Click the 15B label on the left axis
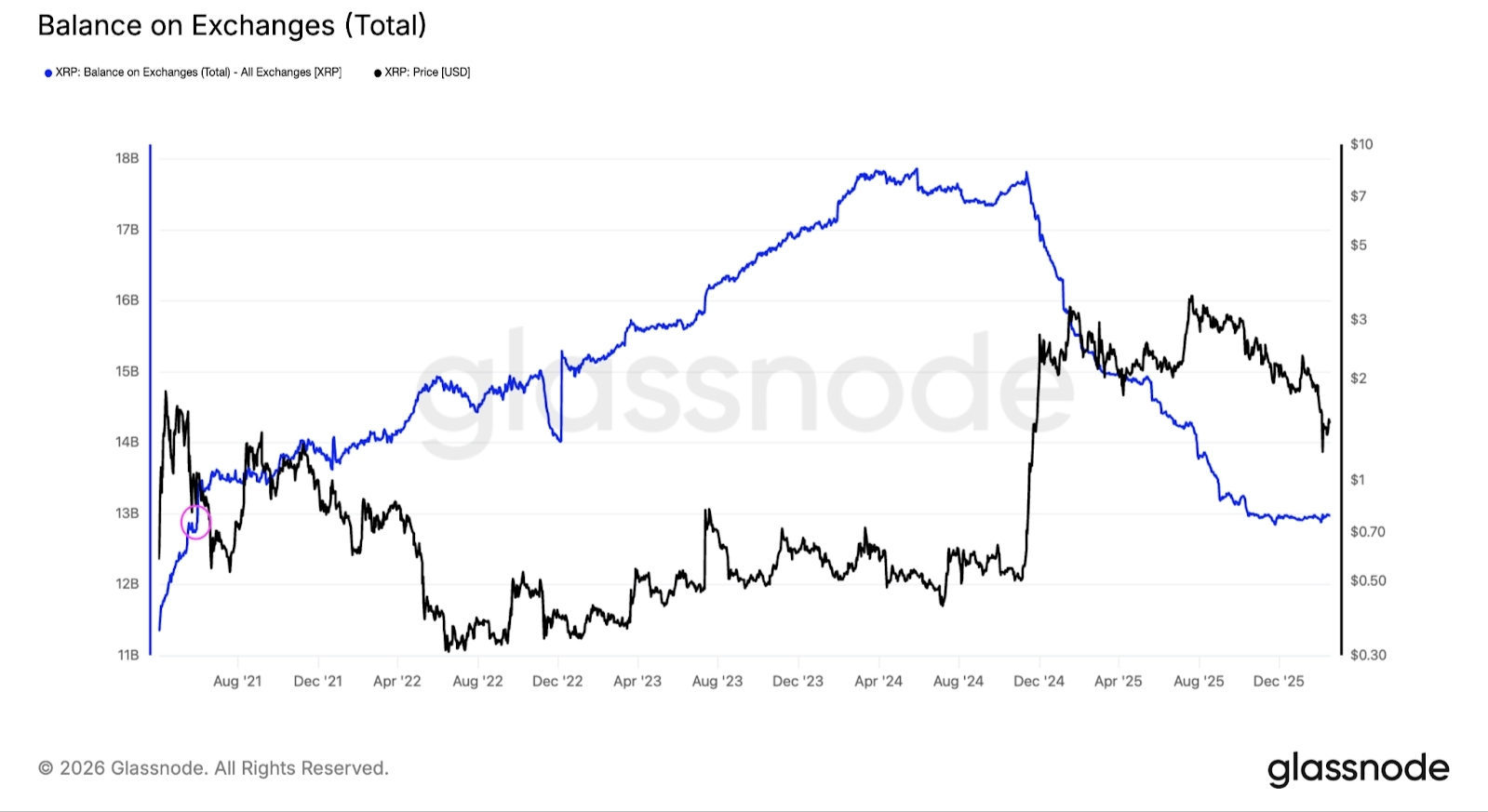1488x812 pixels. [x=127, y=371]
